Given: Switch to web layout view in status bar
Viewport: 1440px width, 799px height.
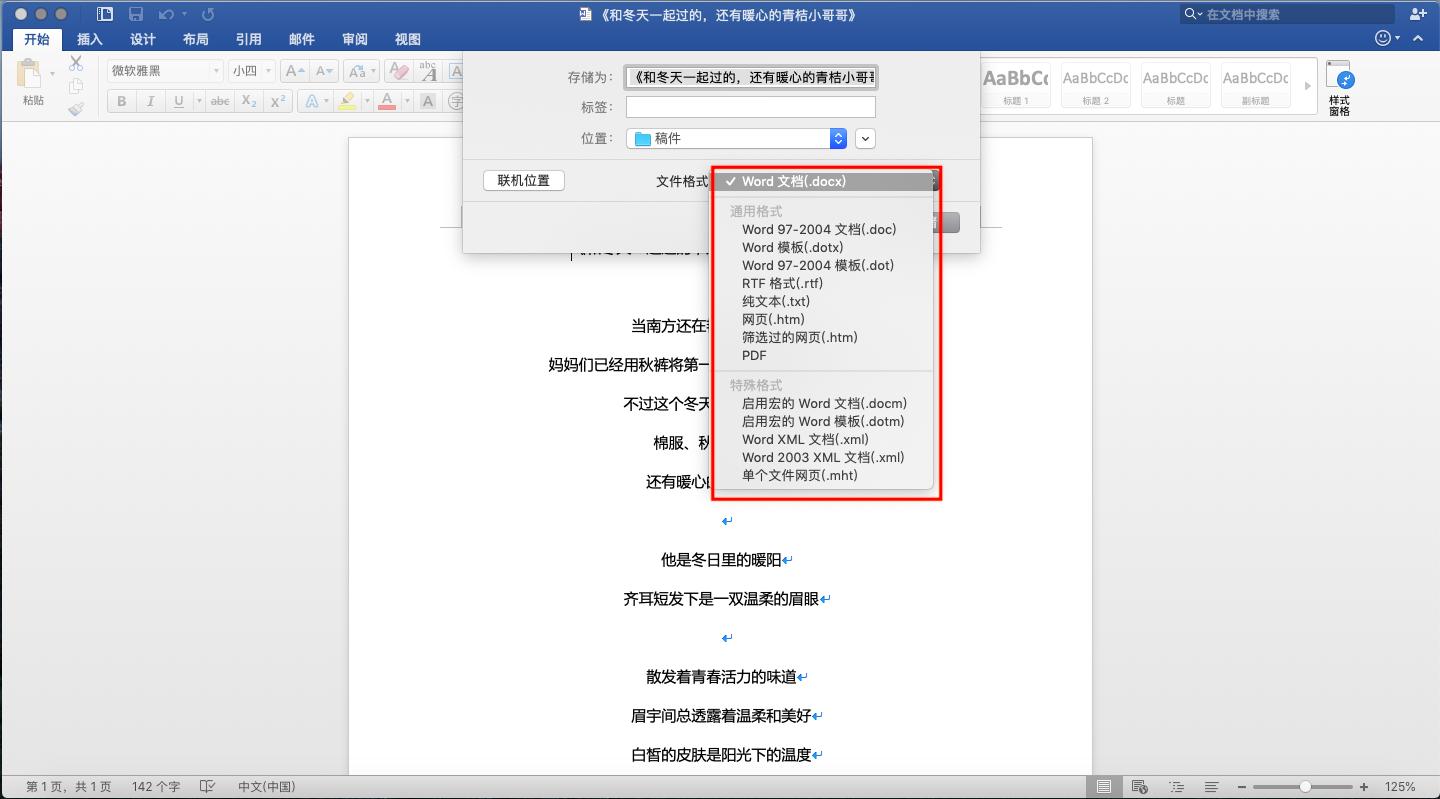Looking at the screenshot, I should [1138, 787].
